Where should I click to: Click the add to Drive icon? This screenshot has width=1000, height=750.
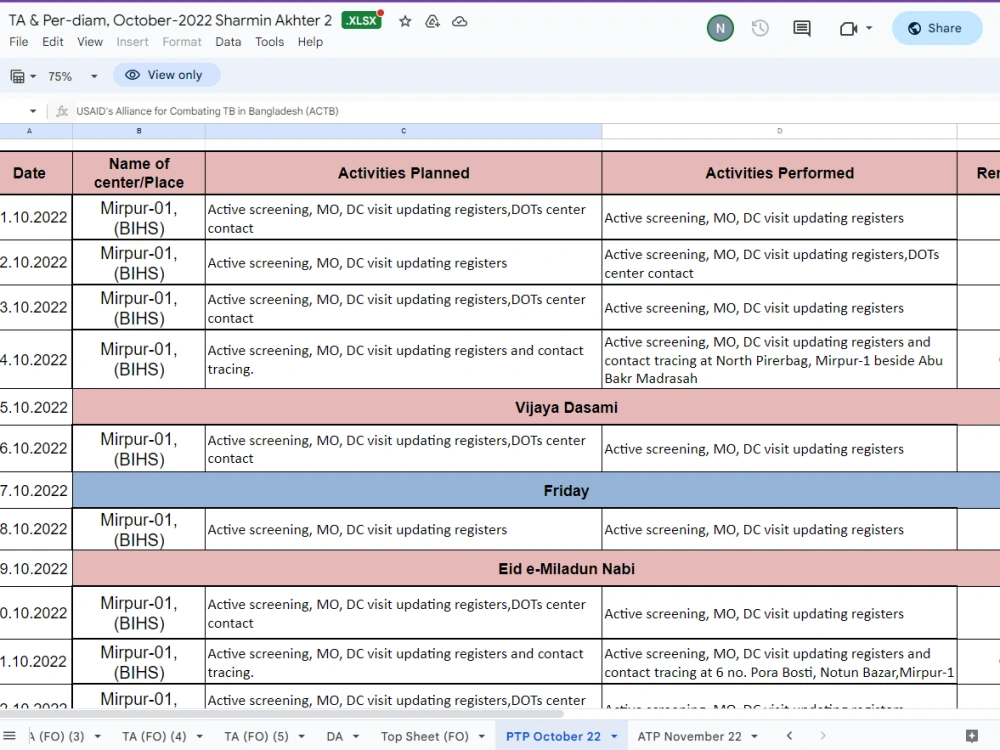tap(432, 22)
